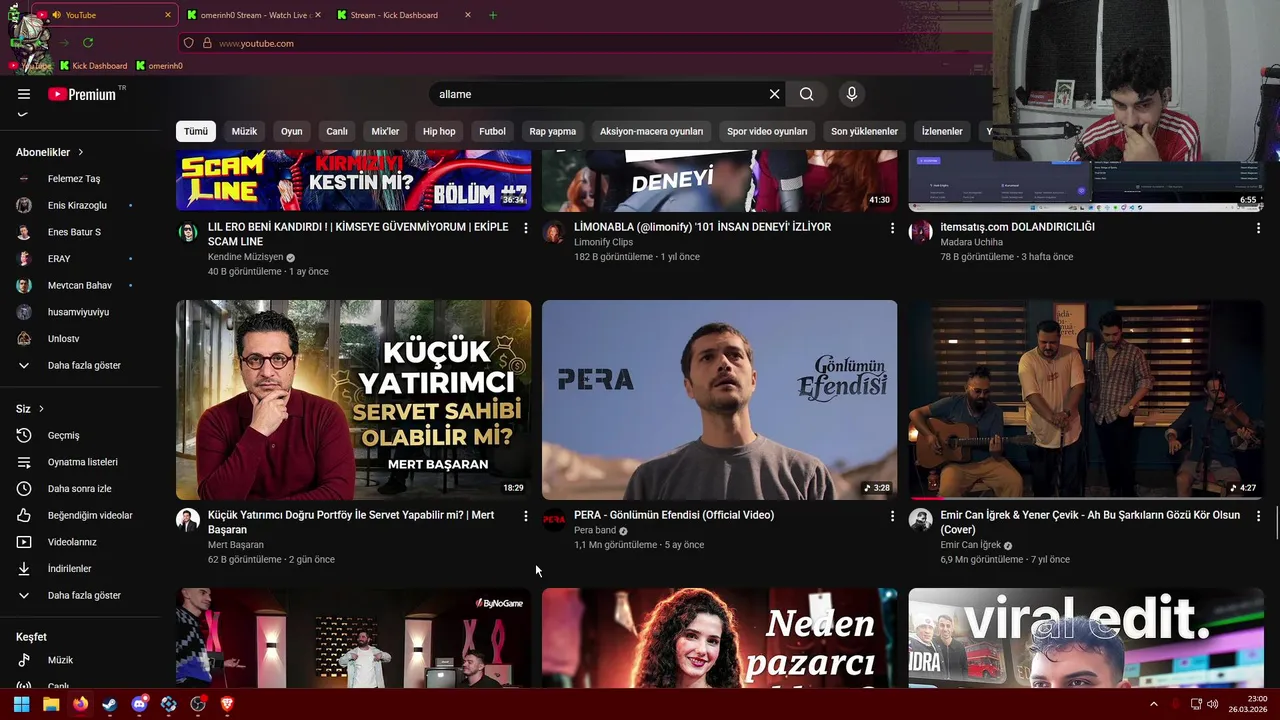Play PERA Gönlümün Efendisi thumbnail
This screenshot has height=720, width=1280.
pos(719,400)
